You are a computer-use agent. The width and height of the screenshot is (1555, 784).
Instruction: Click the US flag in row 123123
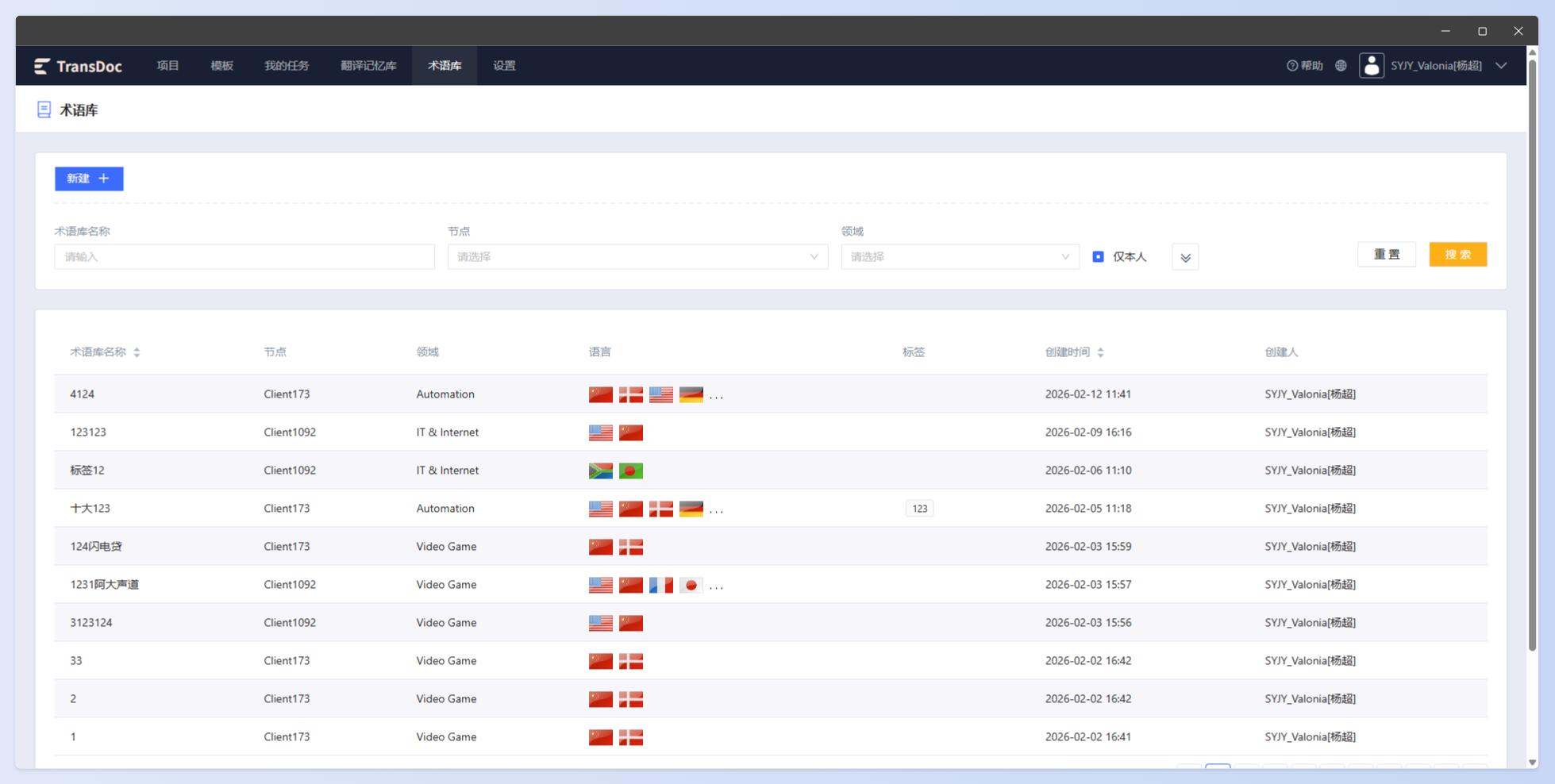pyautogui.click(x=601, y=432)
